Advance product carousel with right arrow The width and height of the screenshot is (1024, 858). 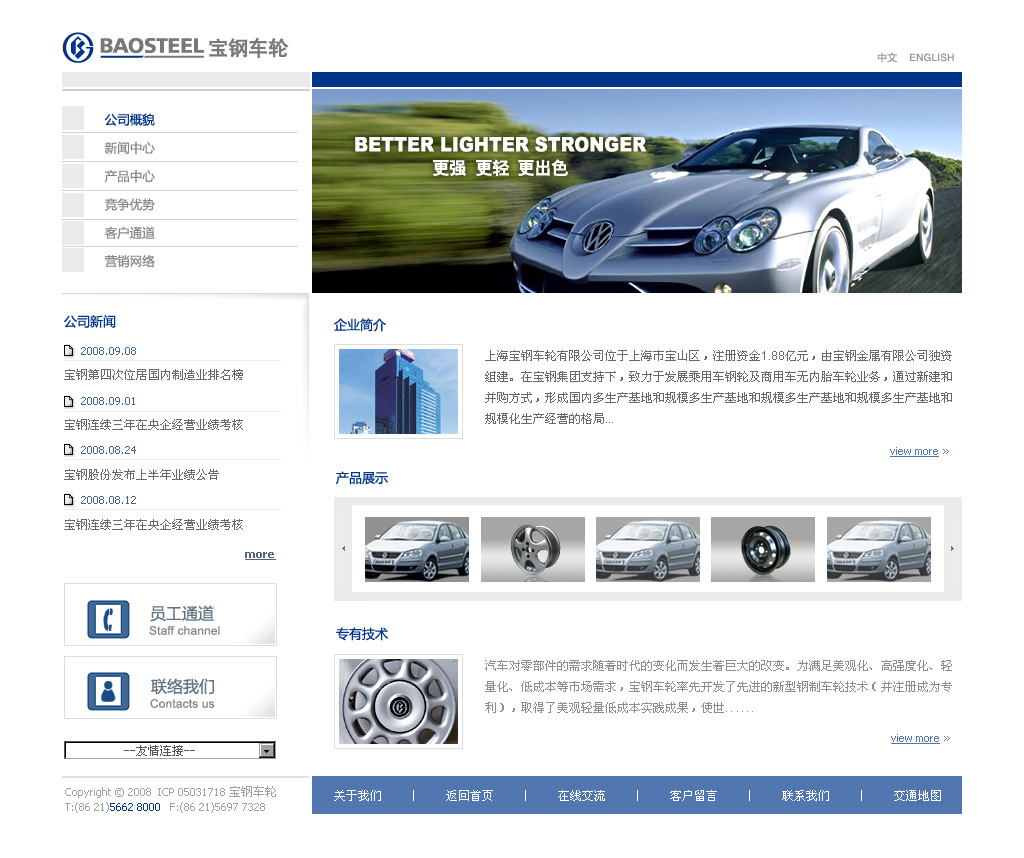[952, 548]
